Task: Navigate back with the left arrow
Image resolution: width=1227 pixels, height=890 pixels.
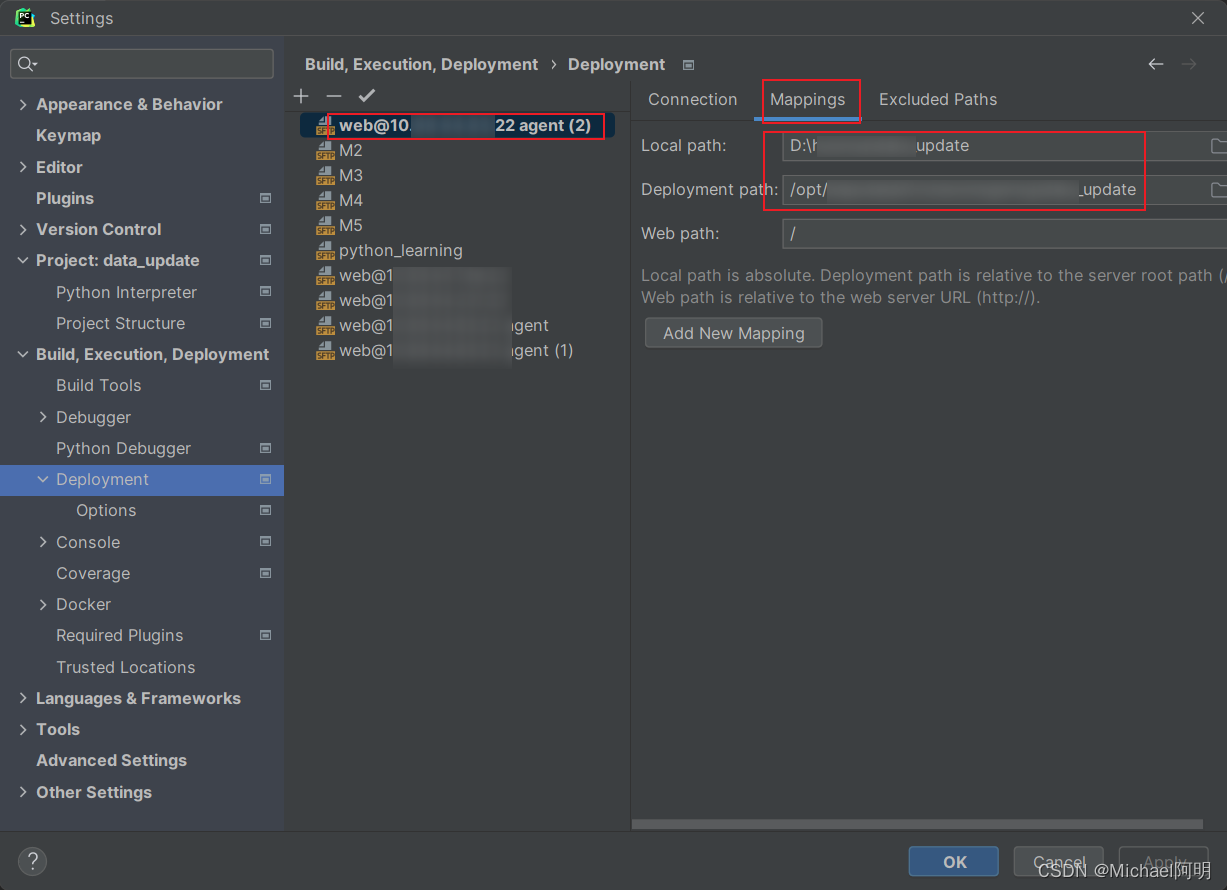Action: coord(1156,64)
